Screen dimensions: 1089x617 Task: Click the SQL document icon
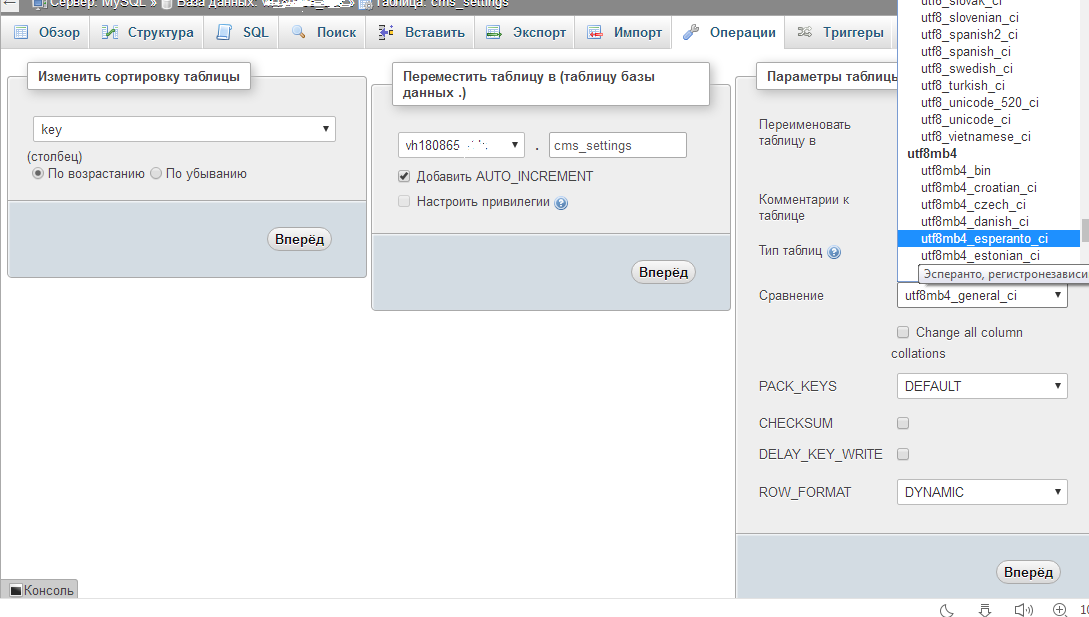(224, 32)
